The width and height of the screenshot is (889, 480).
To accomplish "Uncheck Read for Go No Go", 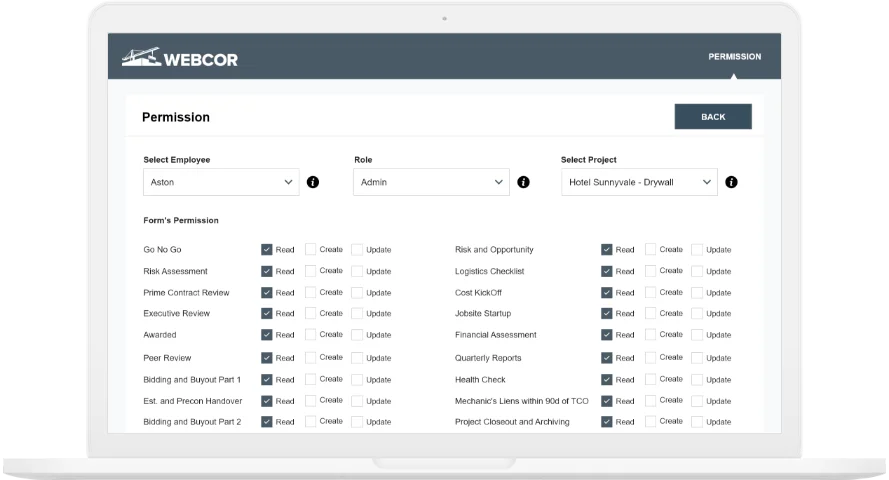I will tap(267, 250).
